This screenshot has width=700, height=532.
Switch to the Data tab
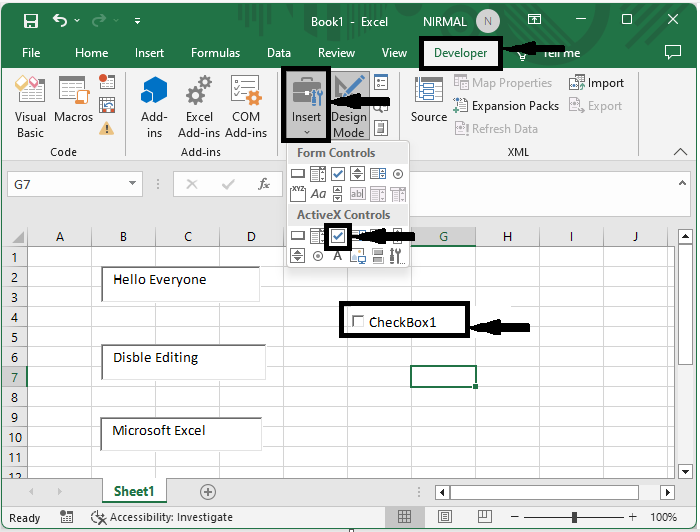tap(279, 53)
